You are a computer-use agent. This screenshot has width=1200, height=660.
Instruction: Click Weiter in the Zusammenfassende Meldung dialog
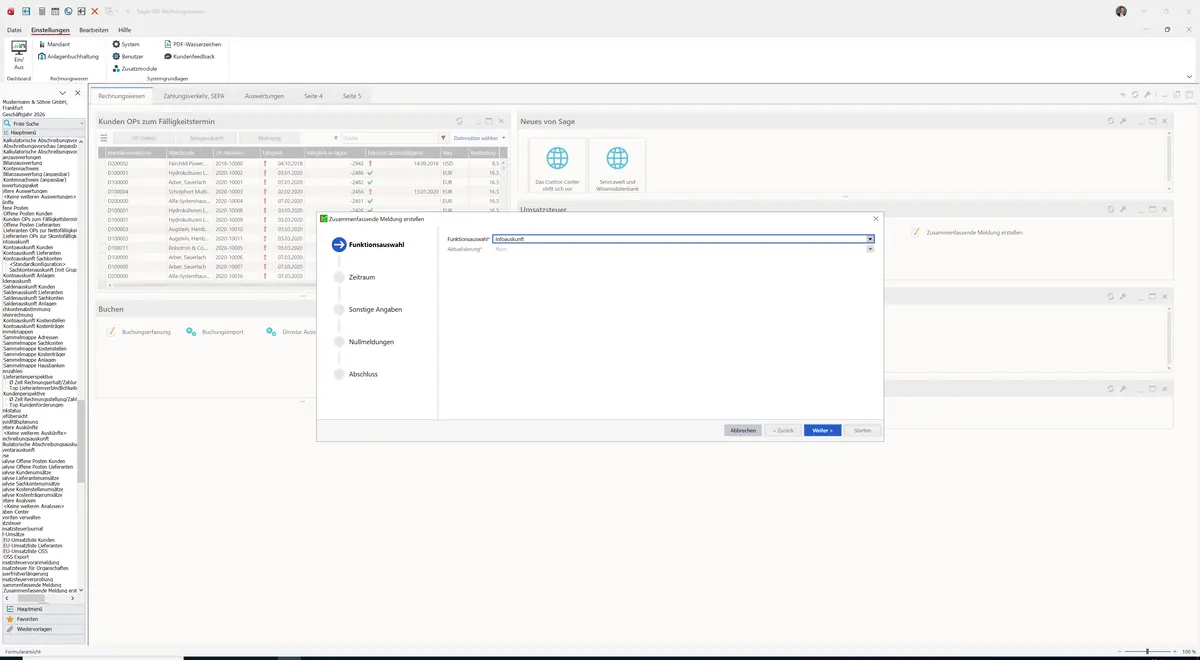822,430
